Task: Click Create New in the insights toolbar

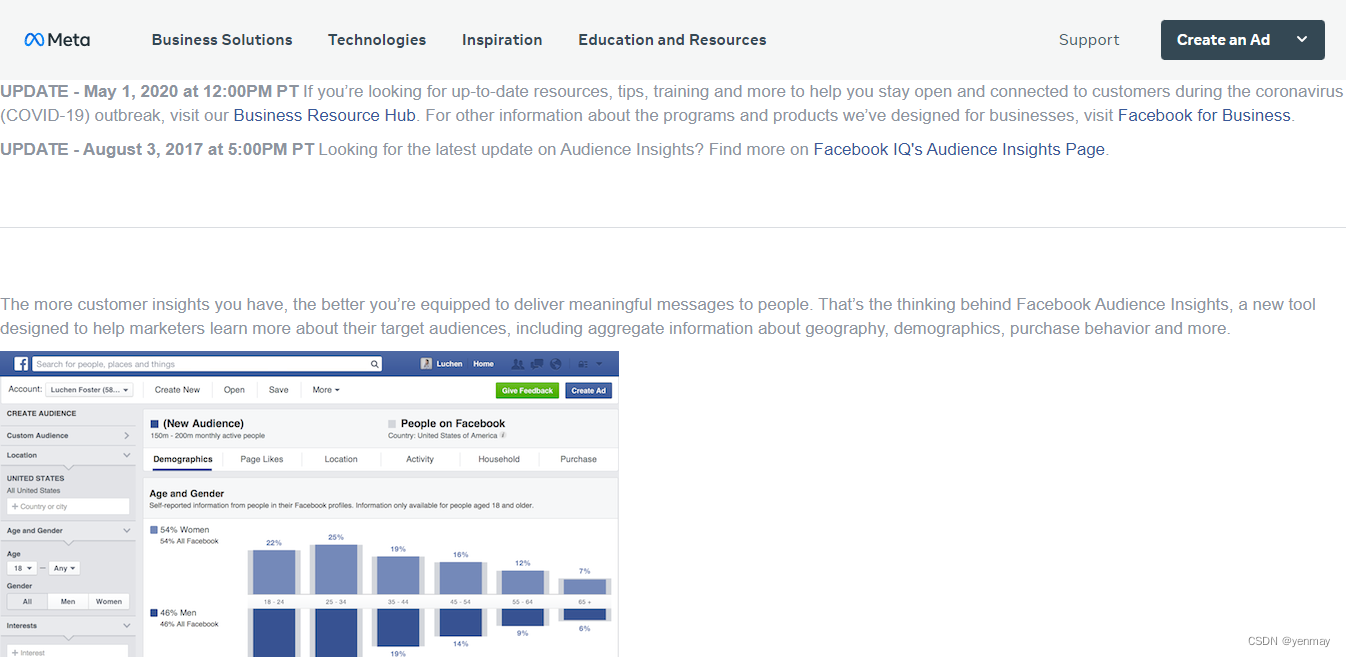Action: click(177, 390)
